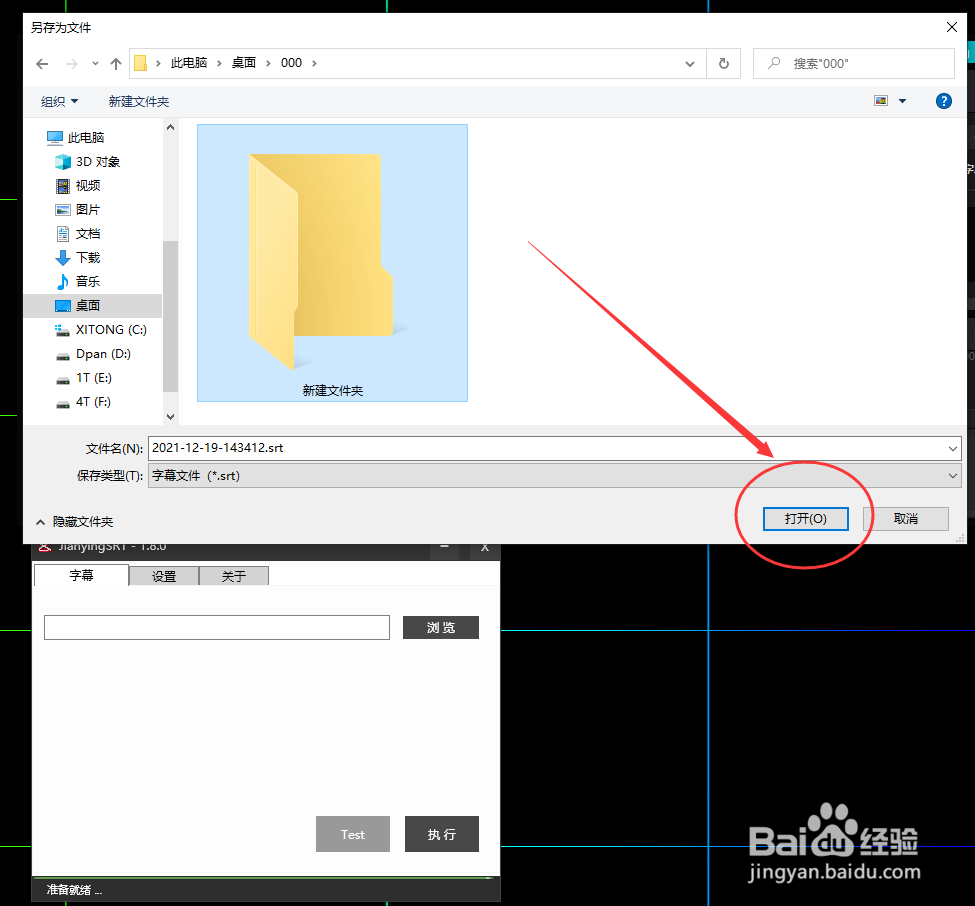Select the 新建文件夹 folder thumbnail
Viewport: 975px width, 906px height.
[x=333, y=262]
